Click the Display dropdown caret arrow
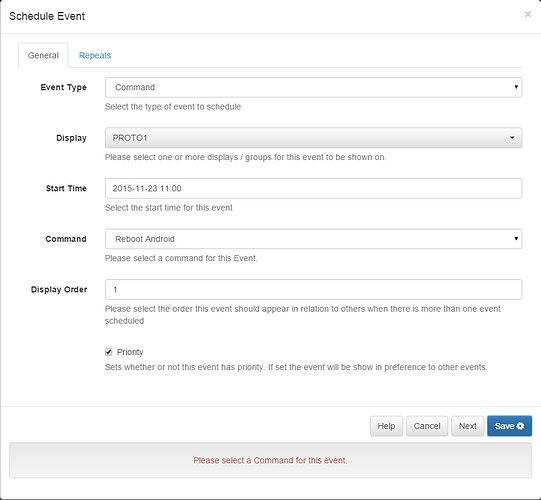The image size is (541, 500). (x=512, y=138)
